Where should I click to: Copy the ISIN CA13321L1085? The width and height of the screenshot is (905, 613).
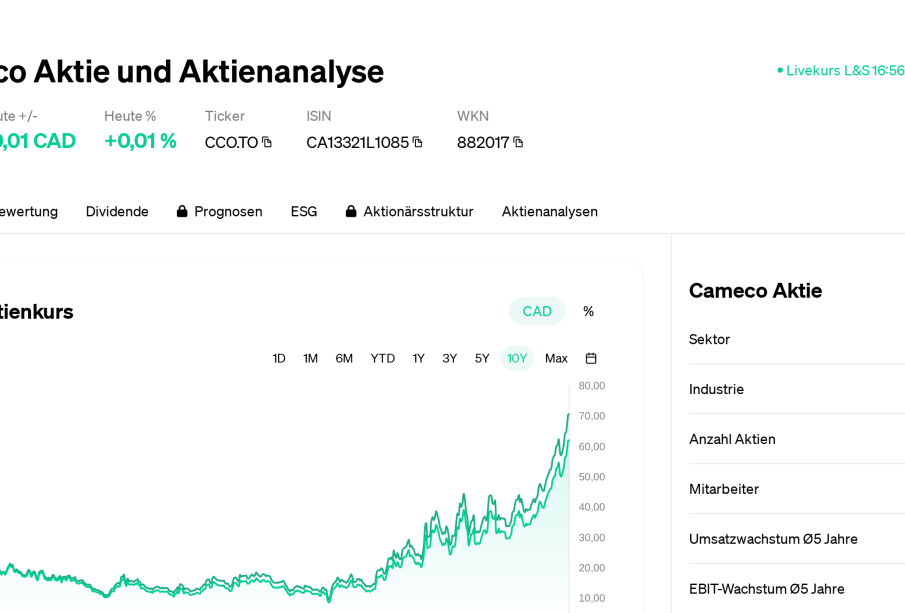coord(417,142)
